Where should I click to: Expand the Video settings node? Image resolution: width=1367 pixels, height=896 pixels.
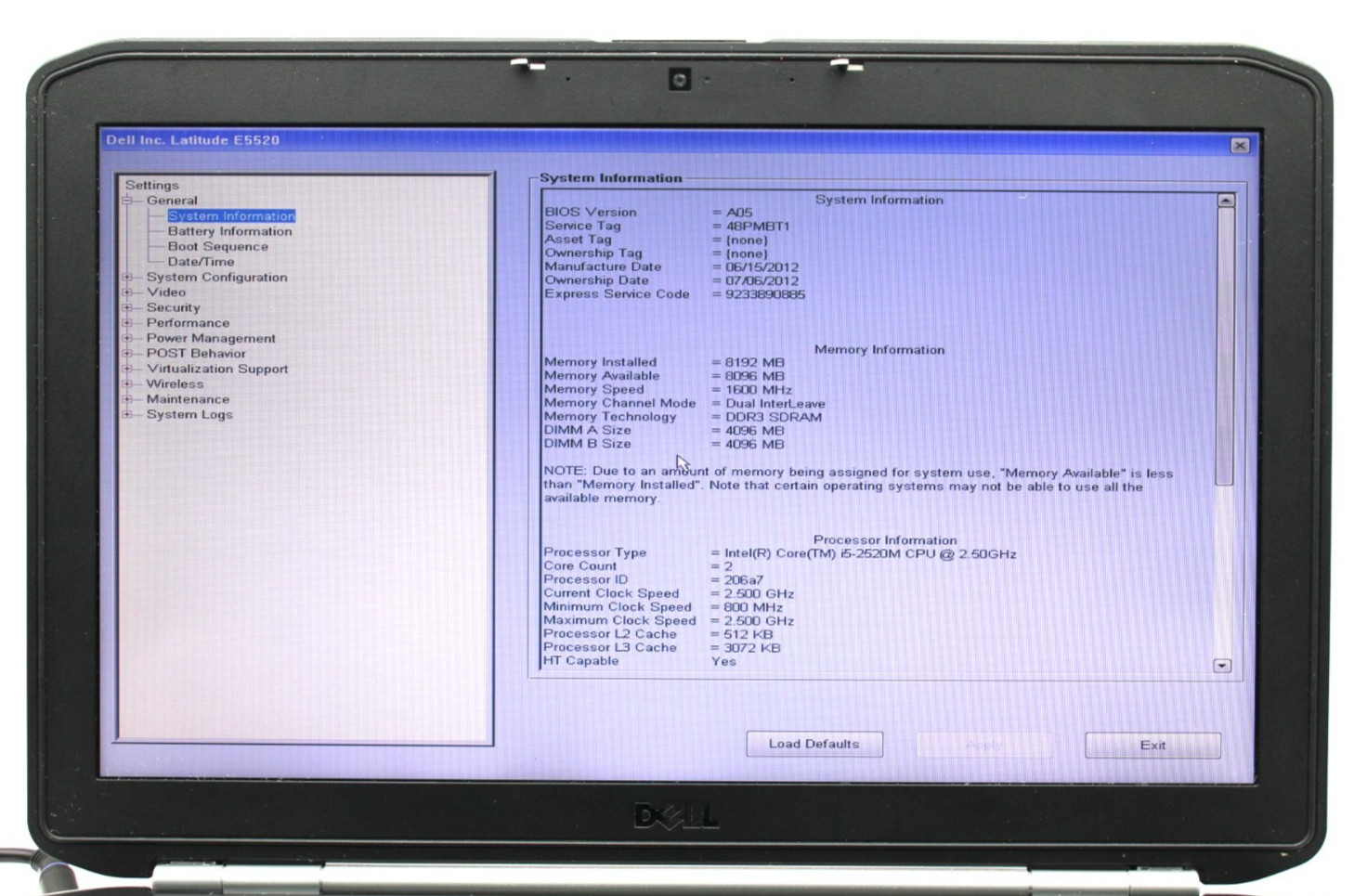coord(127,292)
